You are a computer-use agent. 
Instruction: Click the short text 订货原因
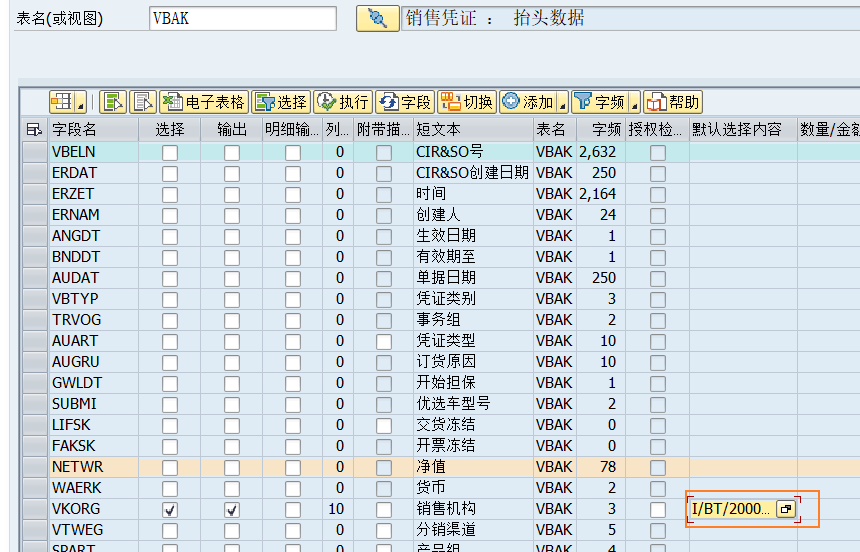446,362
